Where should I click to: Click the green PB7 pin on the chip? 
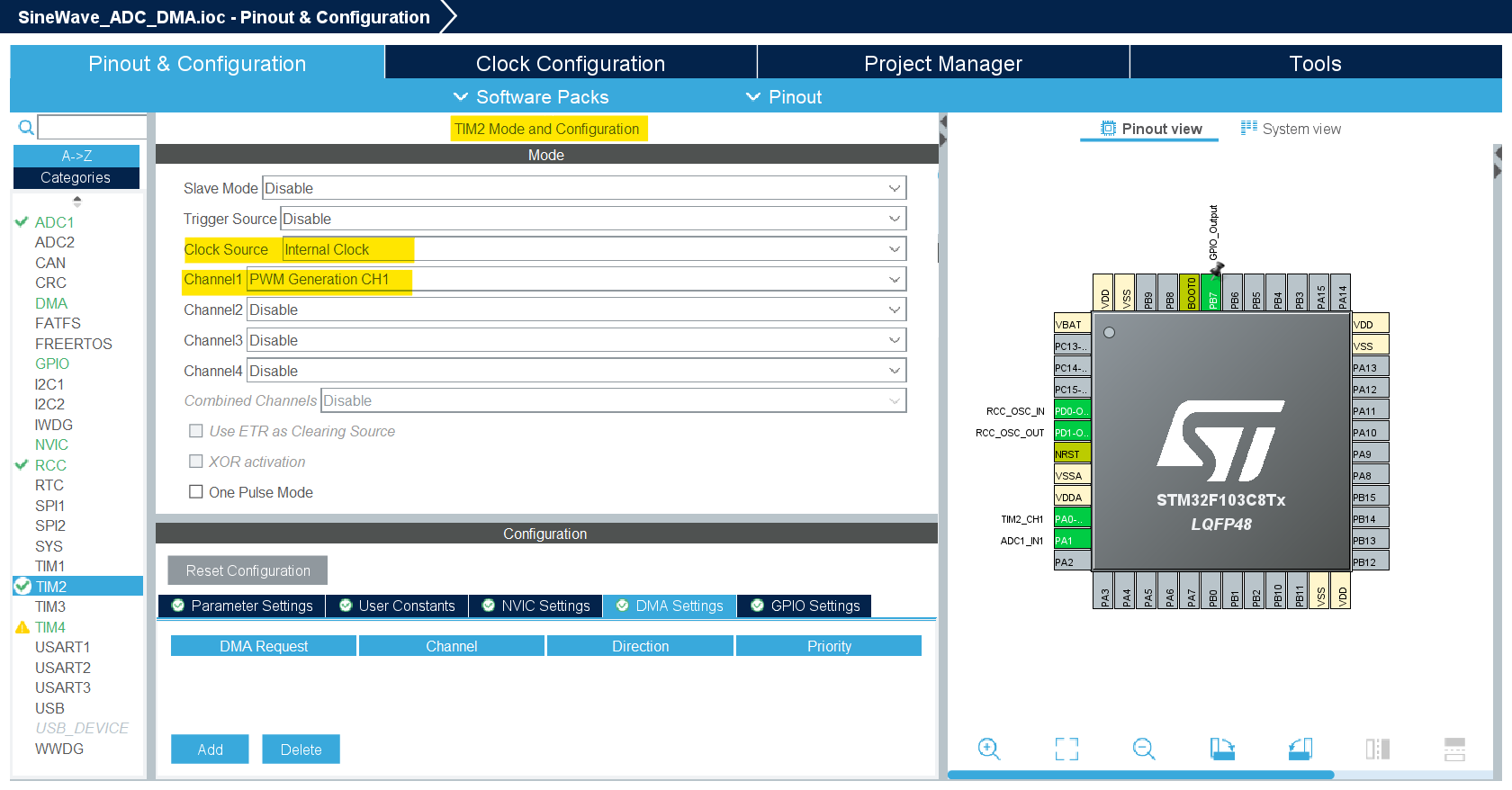1212,292
